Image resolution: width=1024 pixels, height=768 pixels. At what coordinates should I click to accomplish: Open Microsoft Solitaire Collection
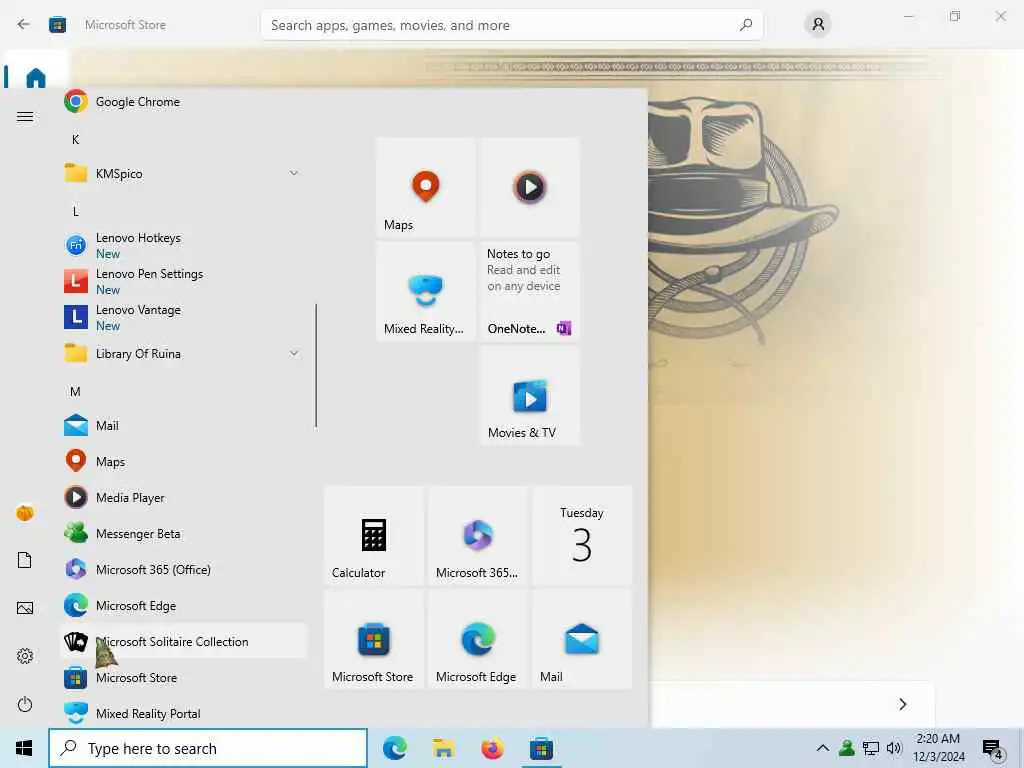tap(183, 642)
